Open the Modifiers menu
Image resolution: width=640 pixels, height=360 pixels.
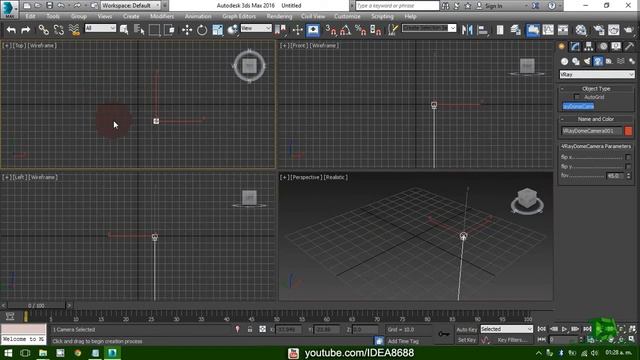[x=162, y=16]
